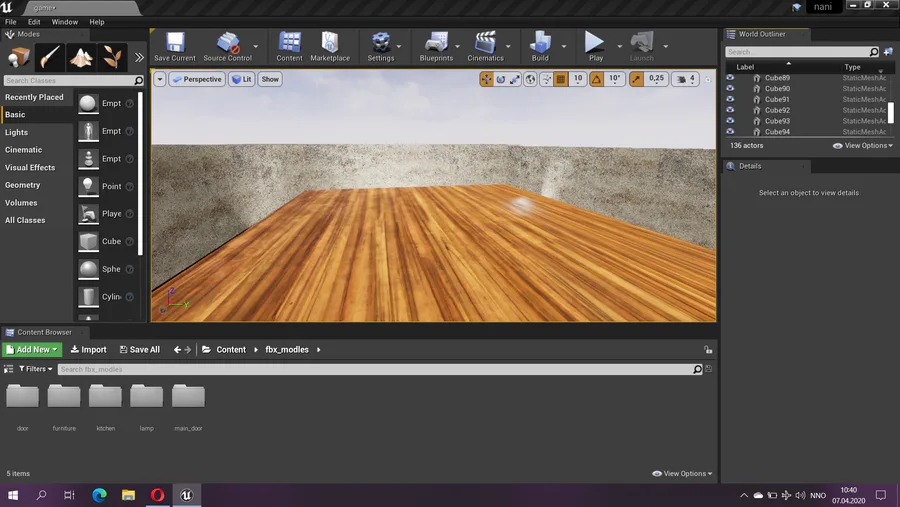Open the Window menu
The height and width of the screenshot is (507, 900).
pos(64,22)
